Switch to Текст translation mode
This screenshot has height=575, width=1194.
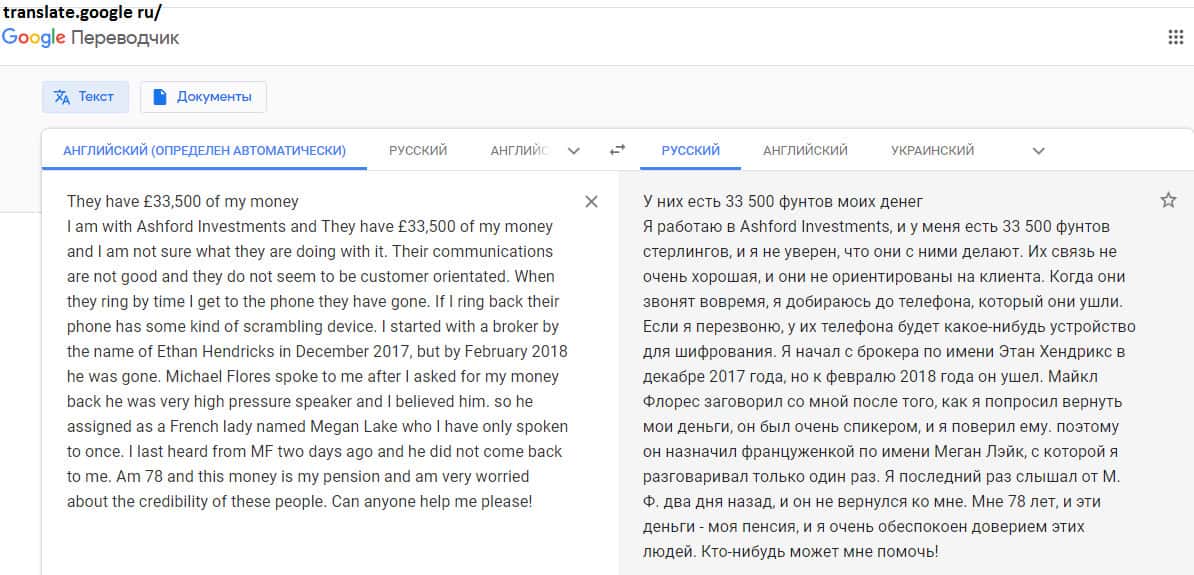click(x=85, y=97)
